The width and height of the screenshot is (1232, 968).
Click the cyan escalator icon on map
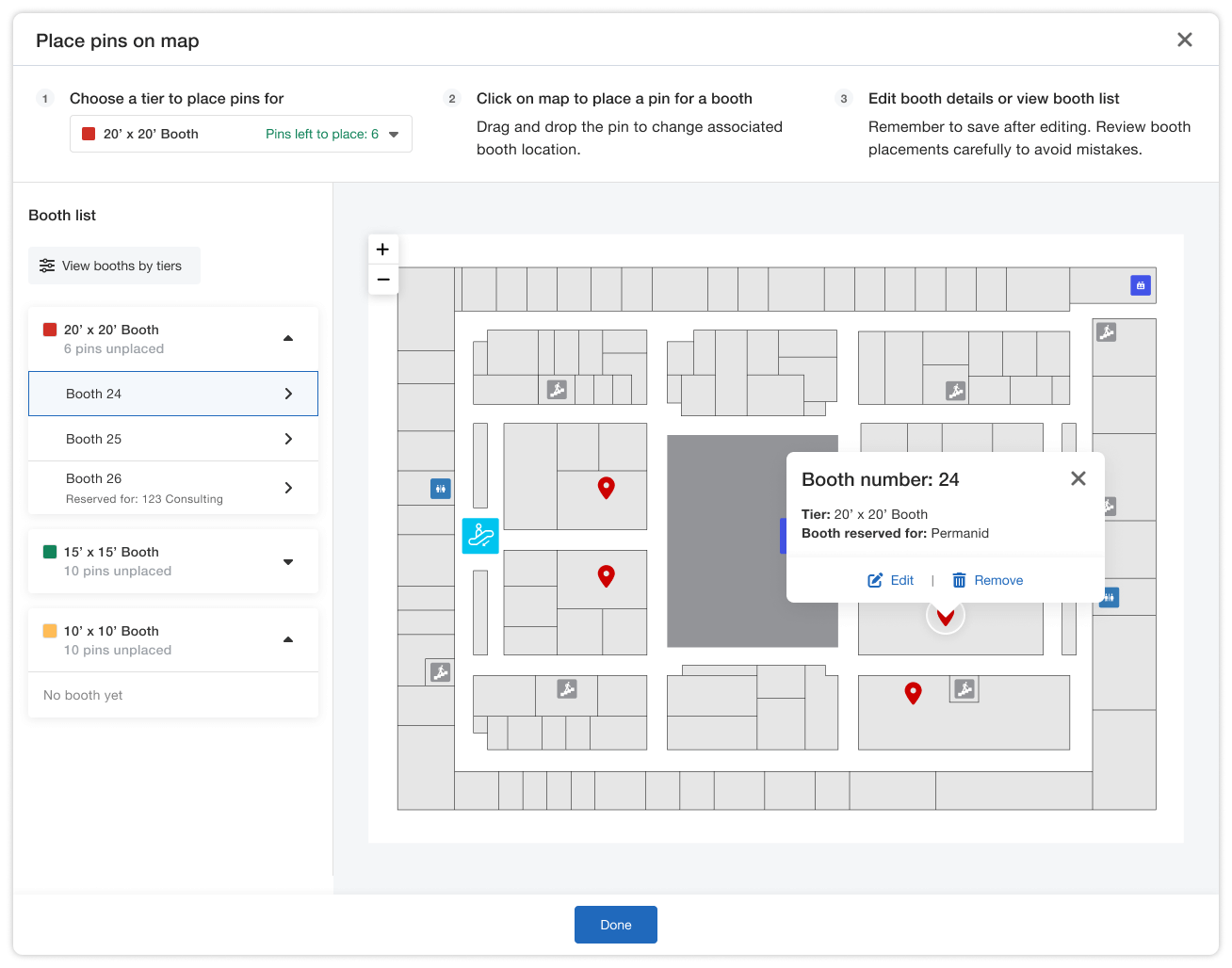pos(480,536)
